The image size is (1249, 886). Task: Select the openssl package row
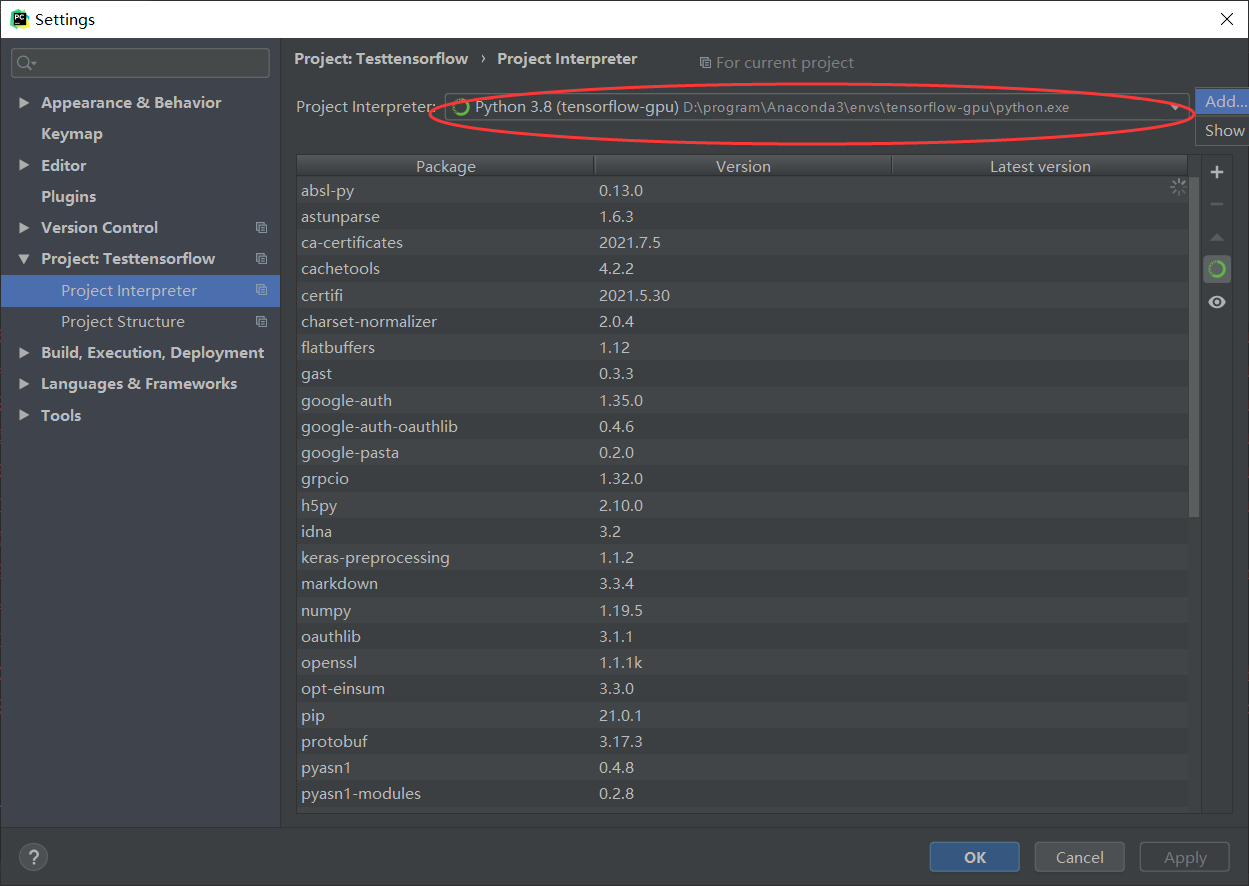click(742, 663)
